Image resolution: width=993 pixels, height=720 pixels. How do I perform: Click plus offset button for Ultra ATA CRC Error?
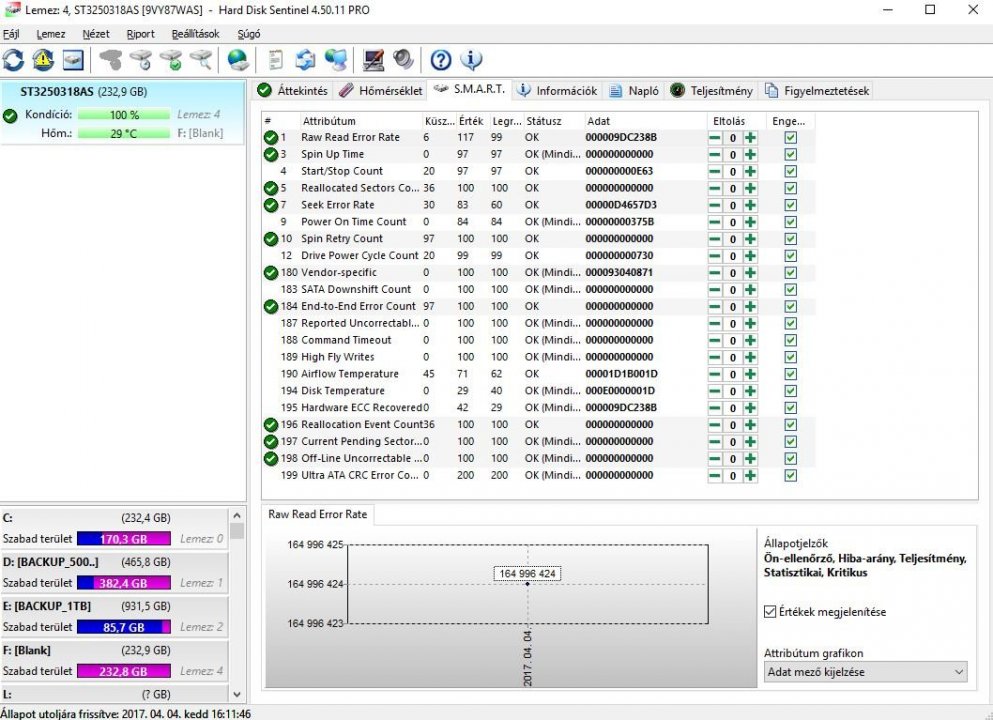tap(750, 476)
